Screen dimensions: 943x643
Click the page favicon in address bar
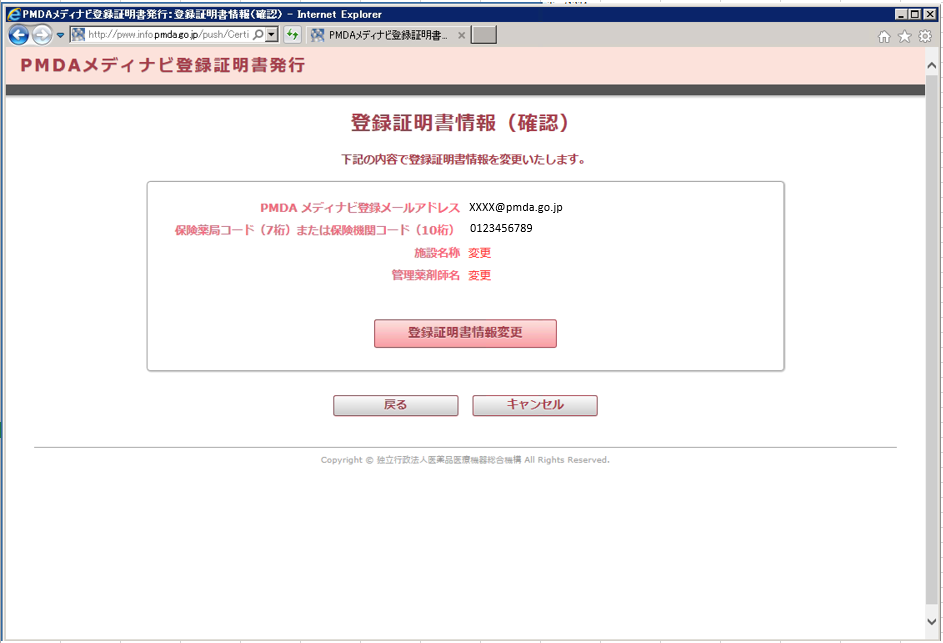point(78,35)
